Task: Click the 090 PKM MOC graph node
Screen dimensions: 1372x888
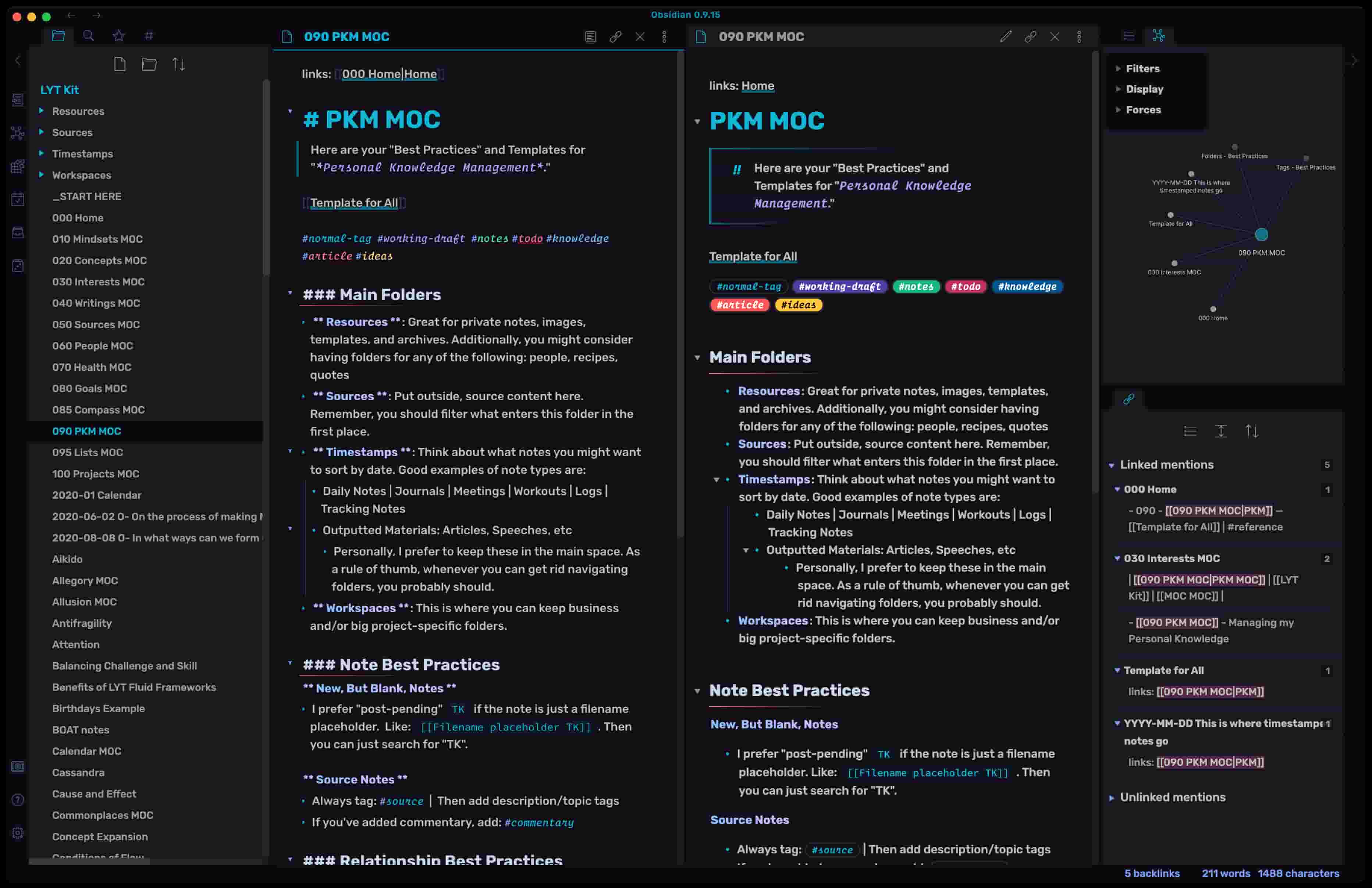Action: (x=1261, y=235)
